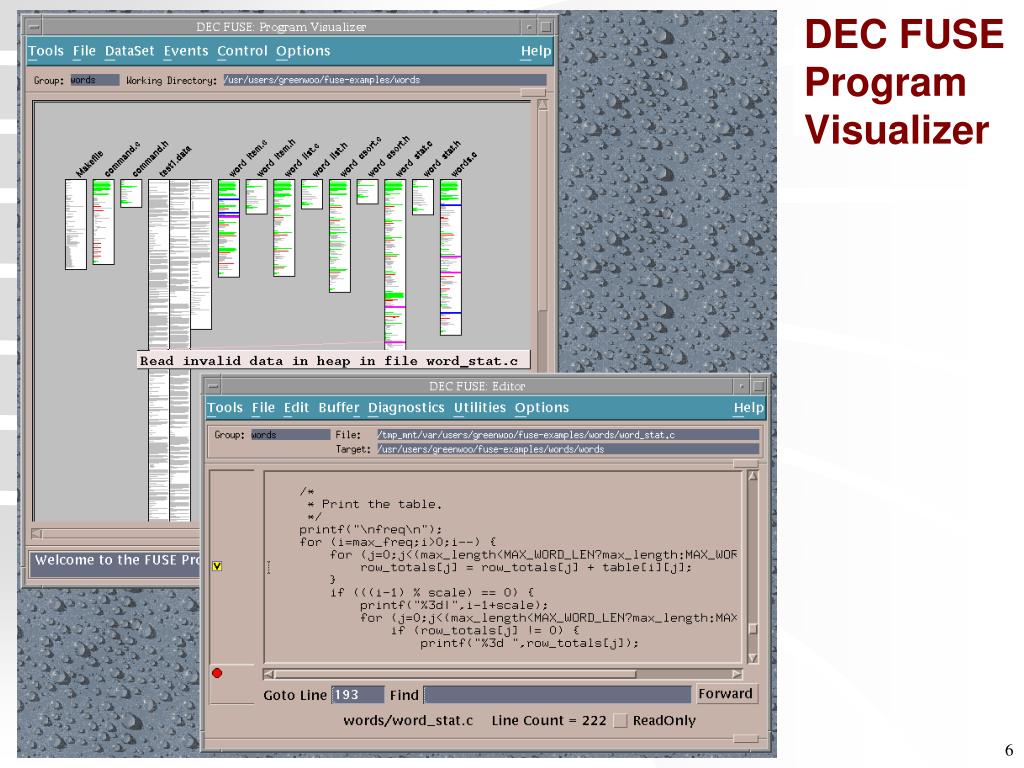Screen dimensions: 1024x768
Task: Open the Utilities menu in Editor
Action: point(480,408)
